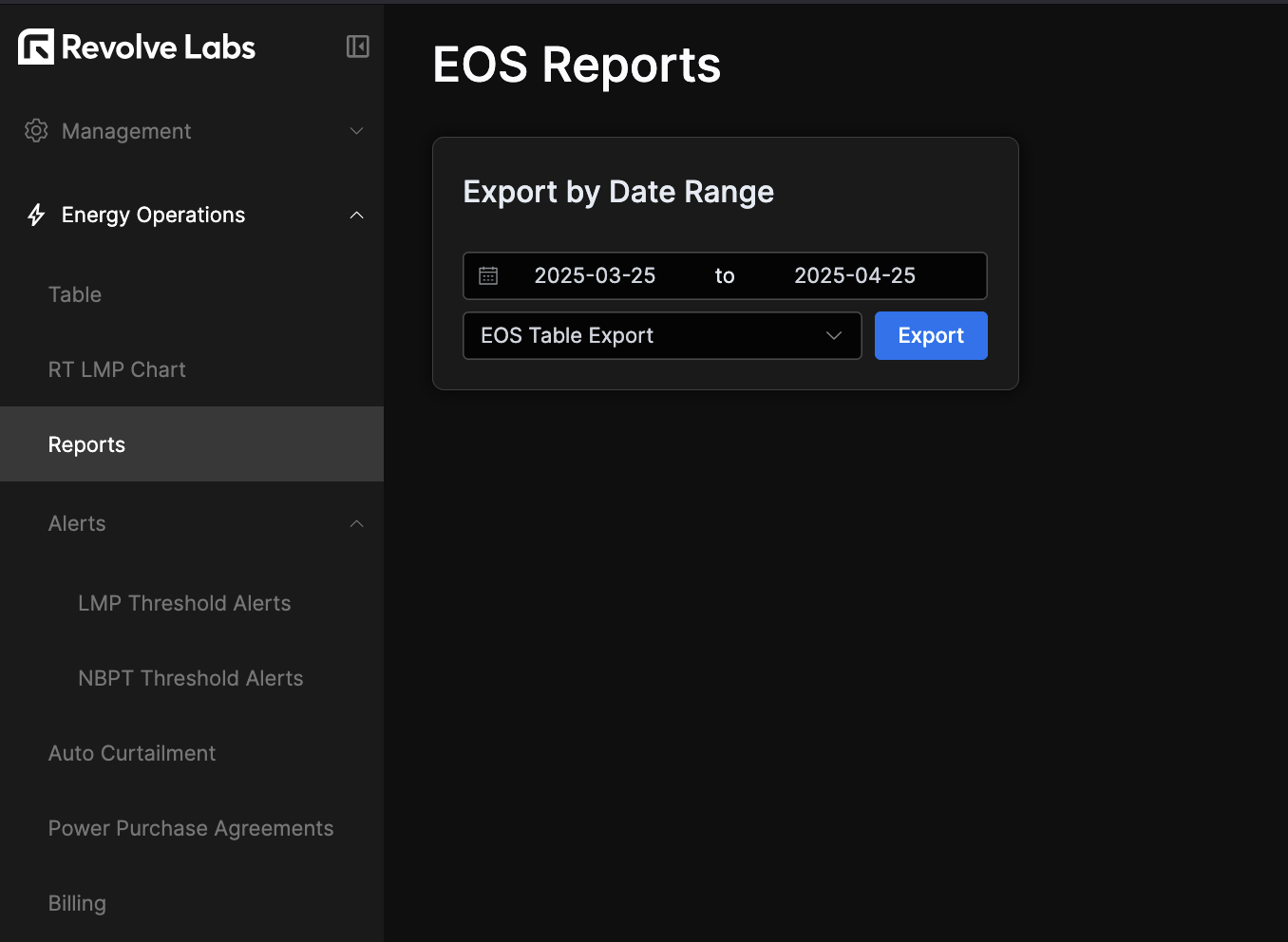Collapse the Energy Operations section

point(356,215)
